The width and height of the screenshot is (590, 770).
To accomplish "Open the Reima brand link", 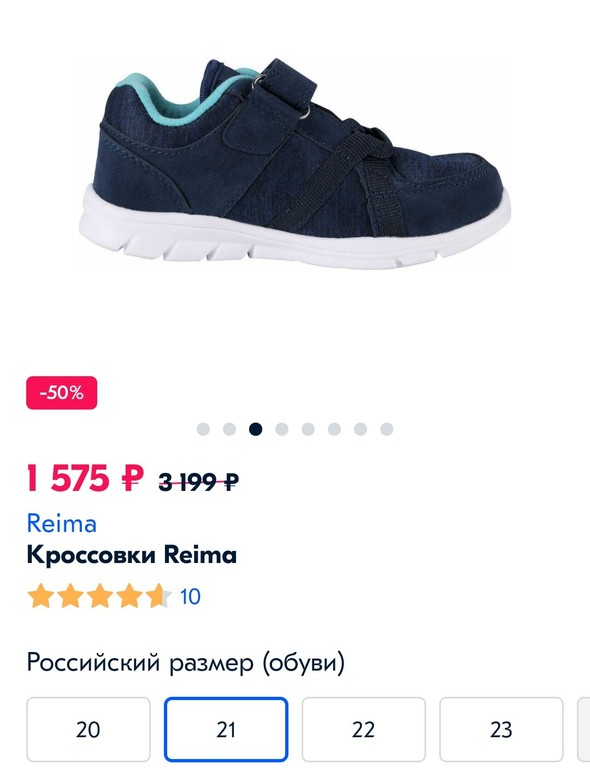I will pos(61,523).
